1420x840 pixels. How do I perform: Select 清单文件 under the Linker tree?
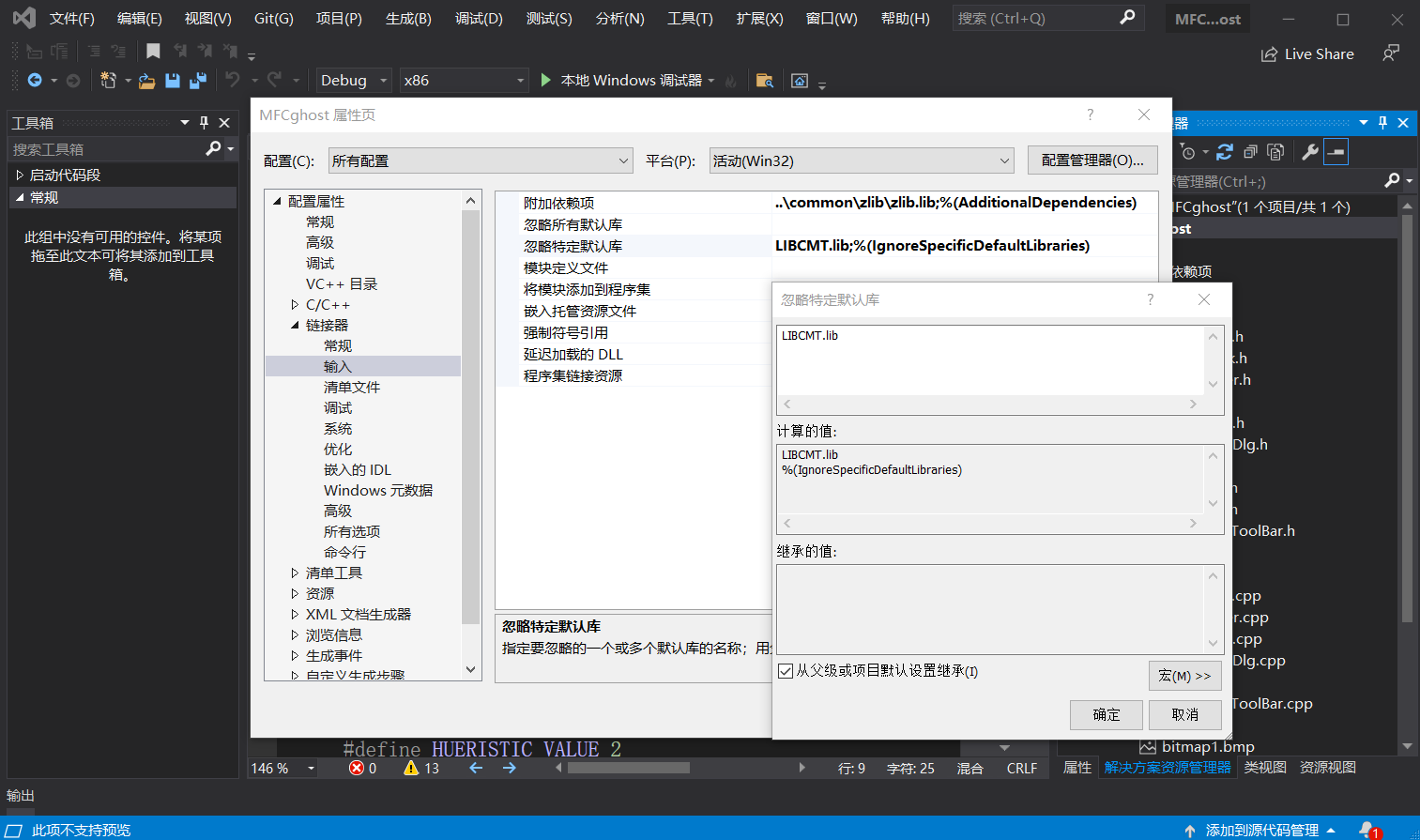(x=352, y=388)
